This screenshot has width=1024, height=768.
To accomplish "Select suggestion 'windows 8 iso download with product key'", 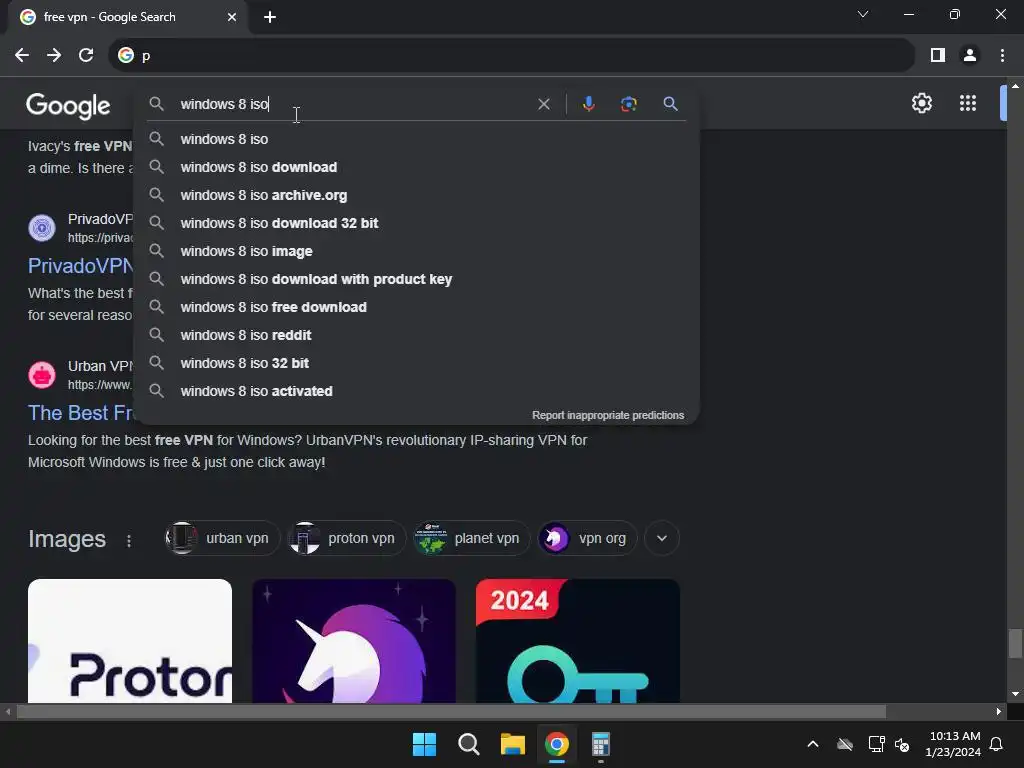I will (x=416, y=280).
